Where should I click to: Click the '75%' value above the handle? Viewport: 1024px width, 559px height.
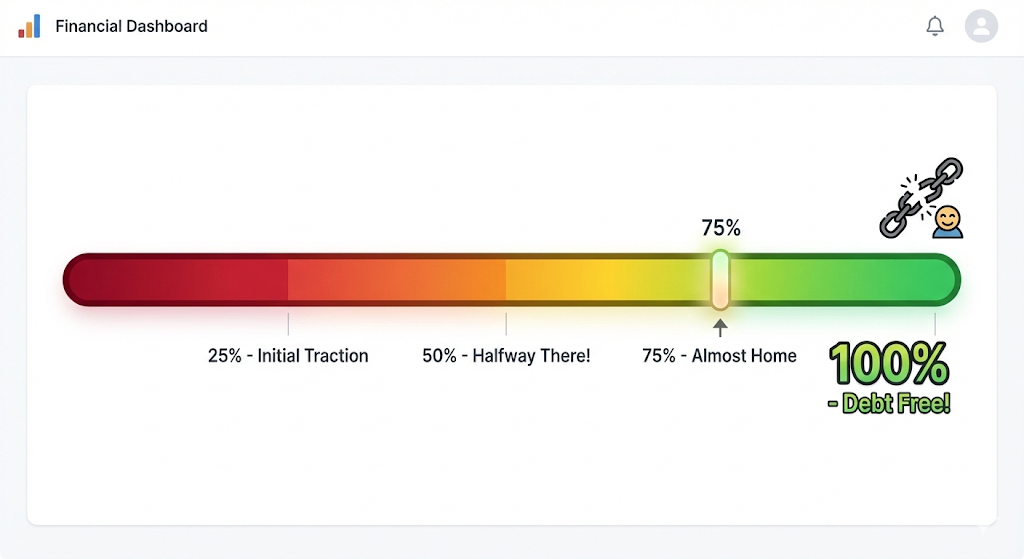721,228
